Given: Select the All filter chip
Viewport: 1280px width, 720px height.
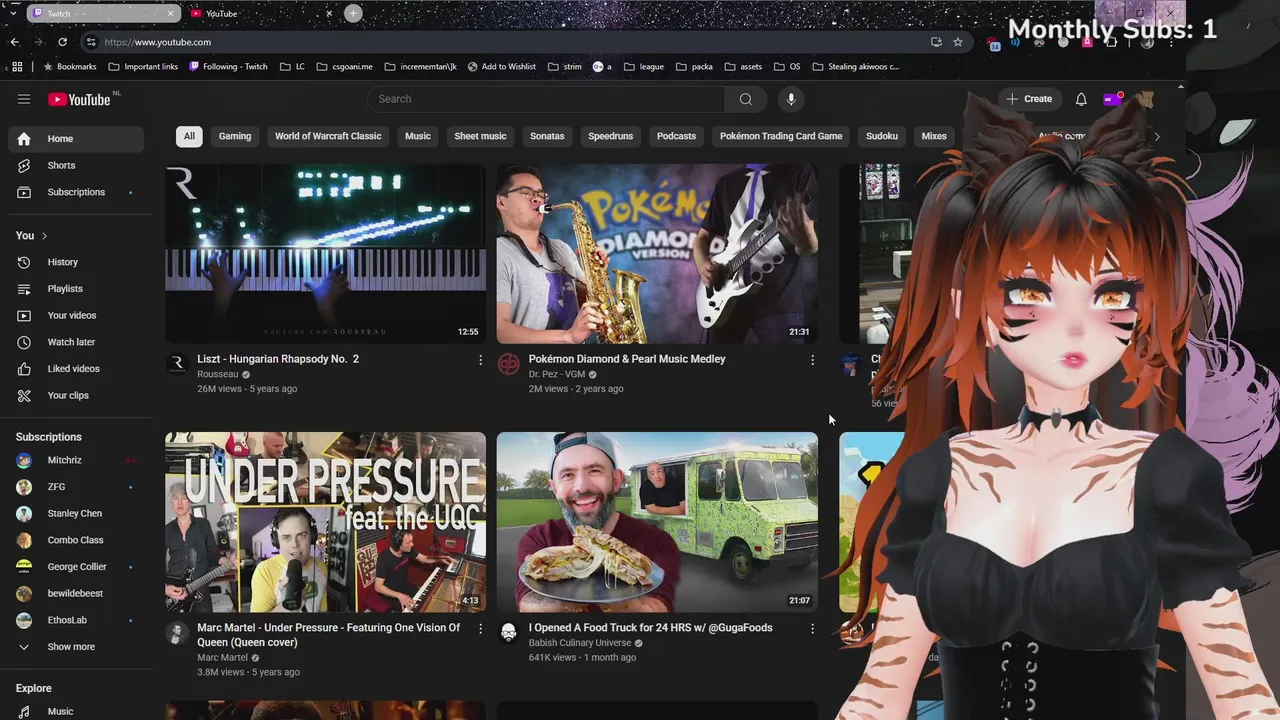Looking at the screenshot, I should [x=189, y=136].
